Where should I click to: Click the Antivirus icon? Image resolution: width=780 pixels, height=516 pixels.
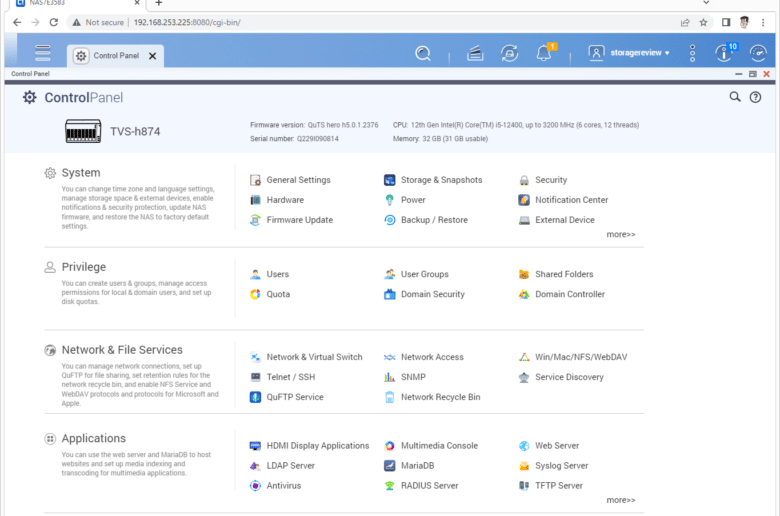[x=255, y=486]
